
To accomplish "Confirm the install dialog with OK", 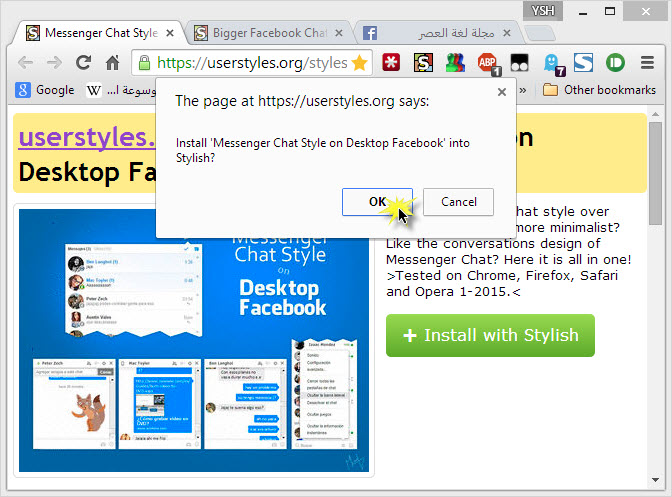I will coord(377,202).
